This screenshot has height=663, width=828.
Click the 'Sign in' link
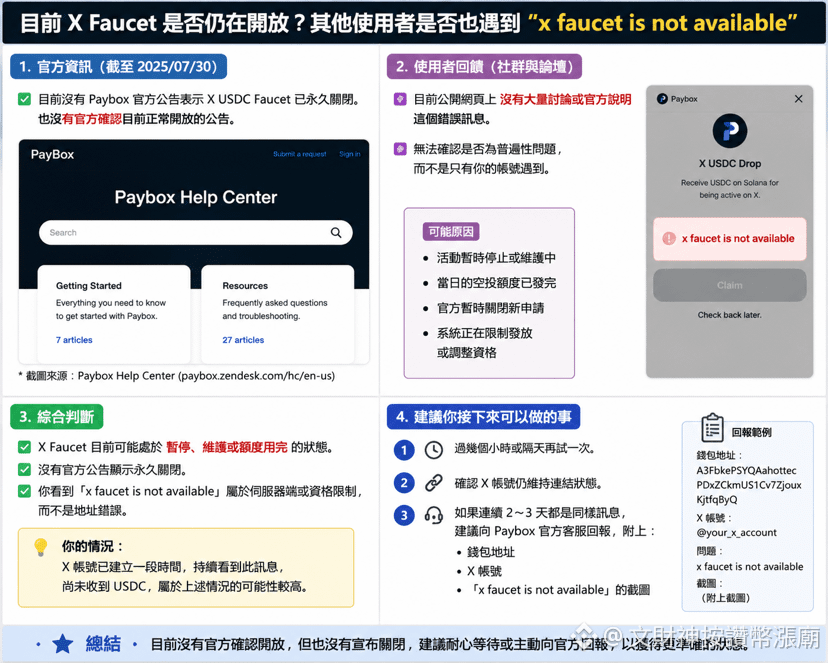tap(350, 154)
